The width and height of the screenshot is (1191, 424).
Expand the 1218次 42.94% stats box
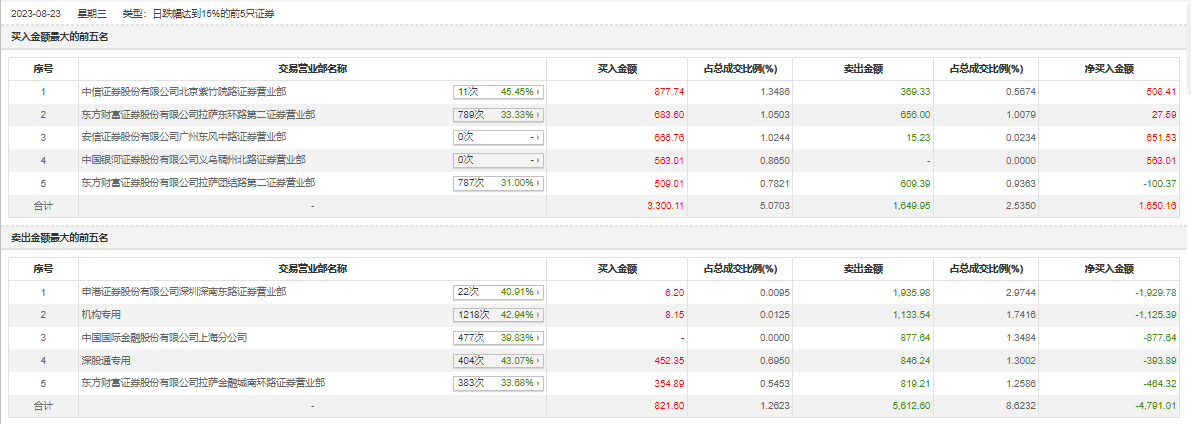(x=498, y=315)
